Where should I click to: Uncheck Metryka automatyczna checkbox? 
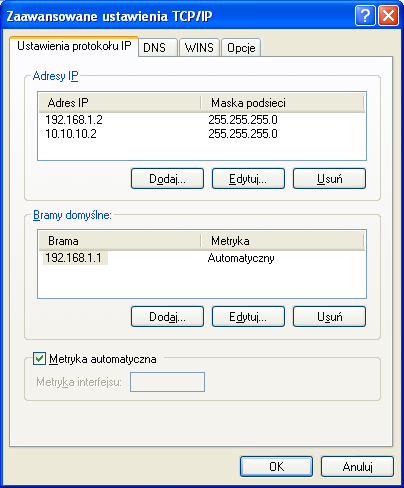pyautogui.click(x=39, y=359)
